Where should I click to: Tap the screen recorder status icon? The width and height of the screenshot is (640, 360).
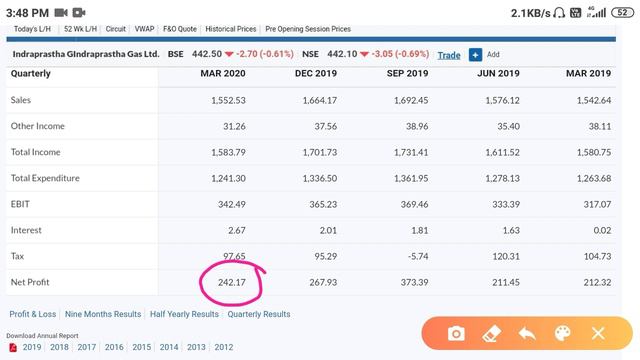click(79, 13)
